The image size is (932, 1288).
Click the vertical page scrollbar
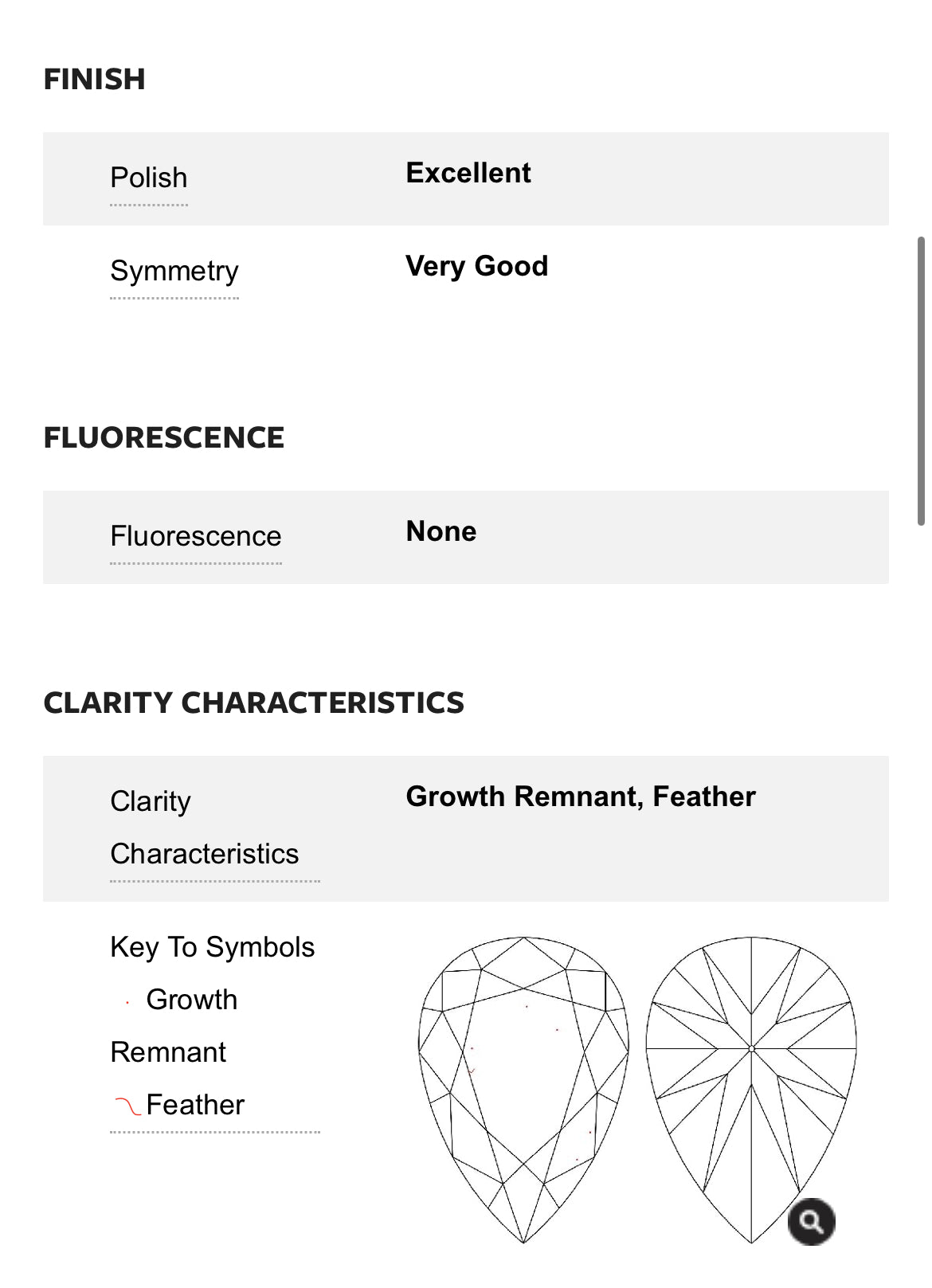point(921,381)
